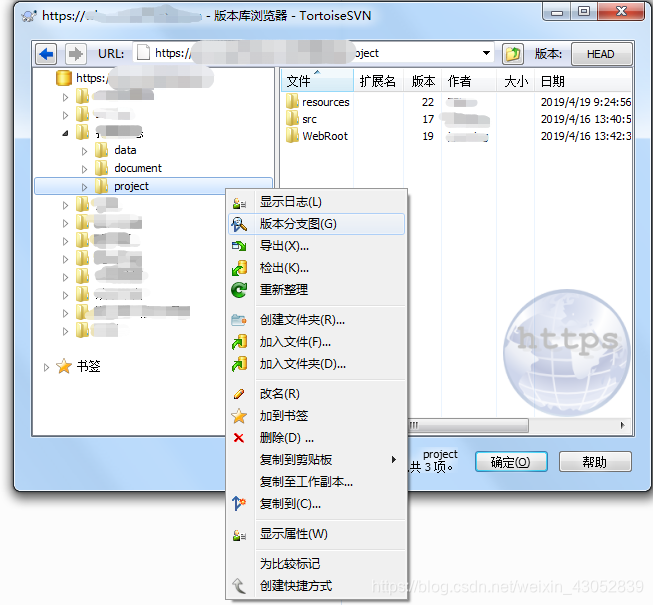
Task: Expand the project folder node
Action: pos(85,187)
